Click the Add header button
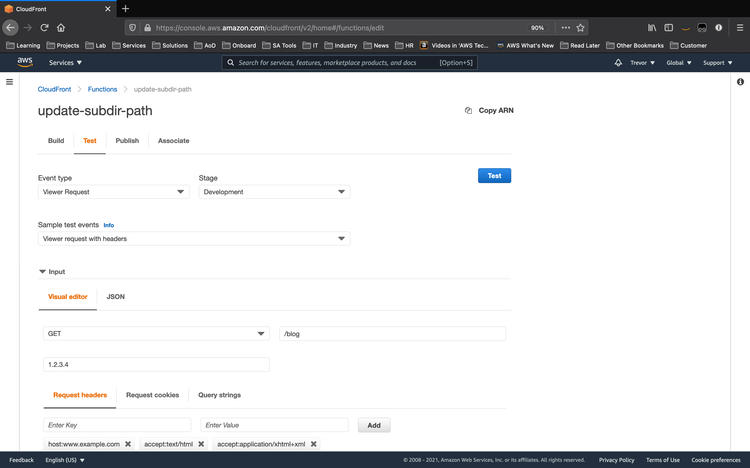The image size is (750, 468). pos(374,425)
